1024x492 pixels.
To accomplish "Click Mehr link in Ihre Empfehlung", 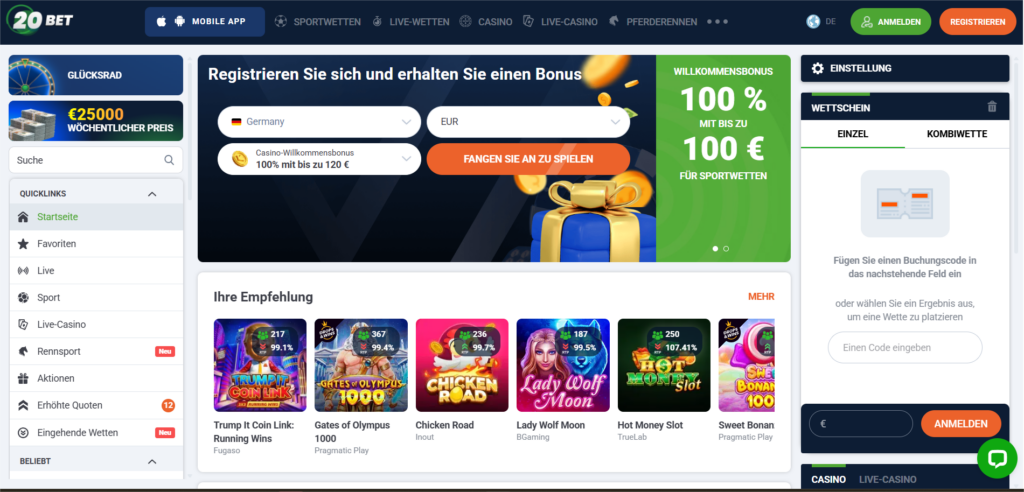I will pos(761,297).
